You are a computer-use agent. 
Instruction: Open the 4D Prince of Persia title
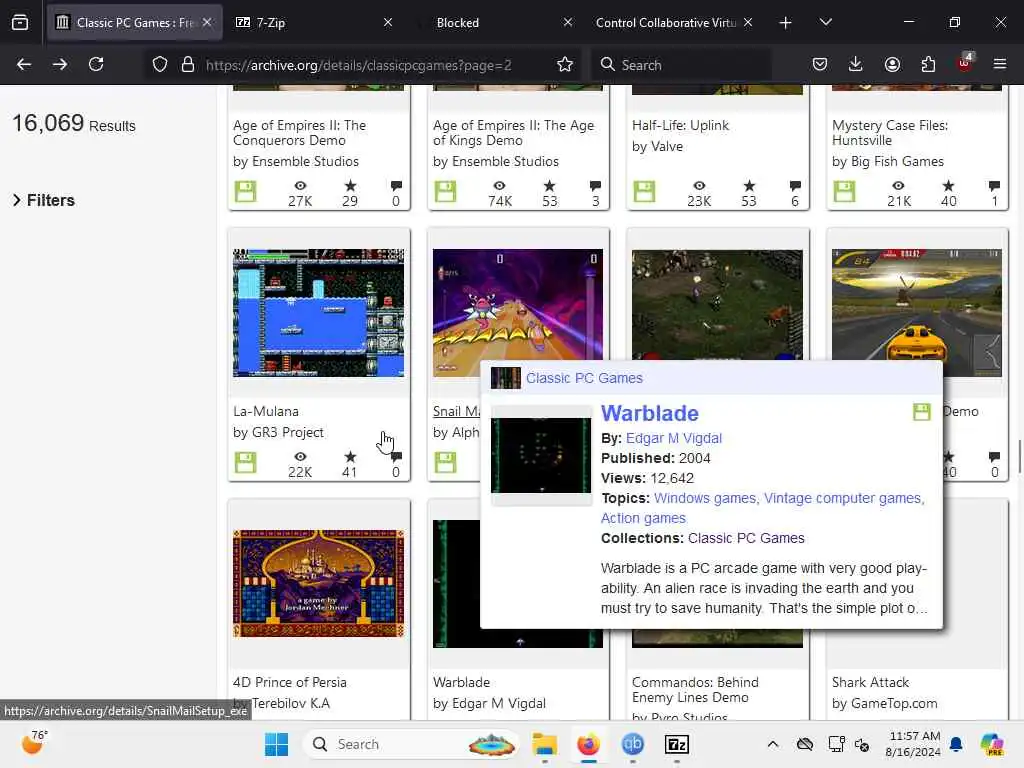(290, 682)
